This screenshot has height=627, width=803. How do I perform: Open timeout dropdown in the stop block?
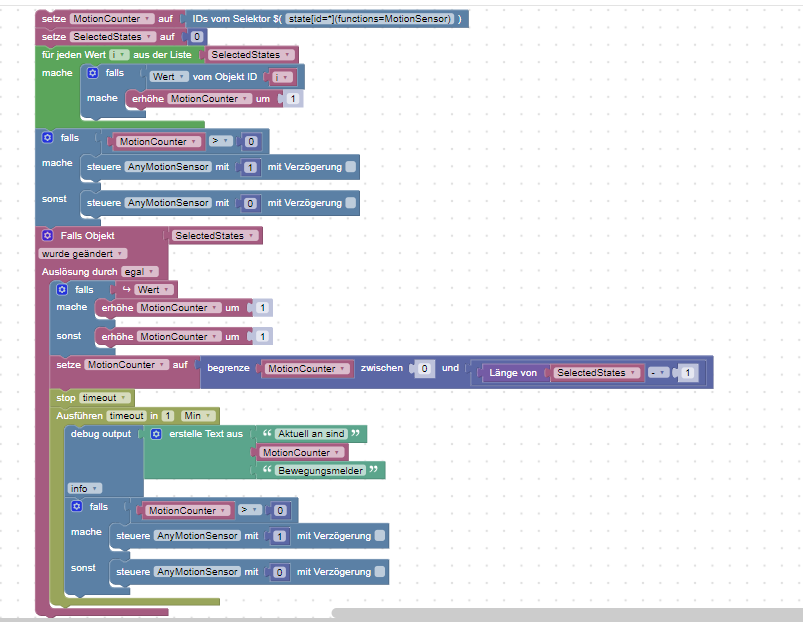(105, 398)
